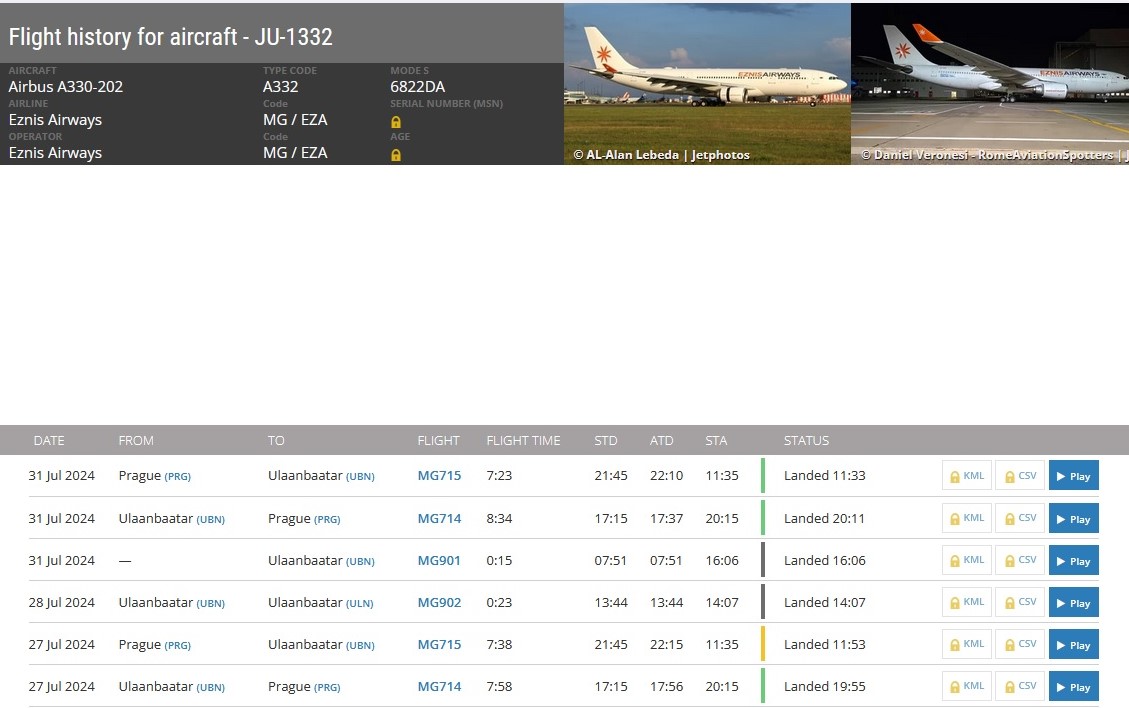Play the 31 Jul MG715 flight
1129x708 pixels.
tap(1074, 476)
